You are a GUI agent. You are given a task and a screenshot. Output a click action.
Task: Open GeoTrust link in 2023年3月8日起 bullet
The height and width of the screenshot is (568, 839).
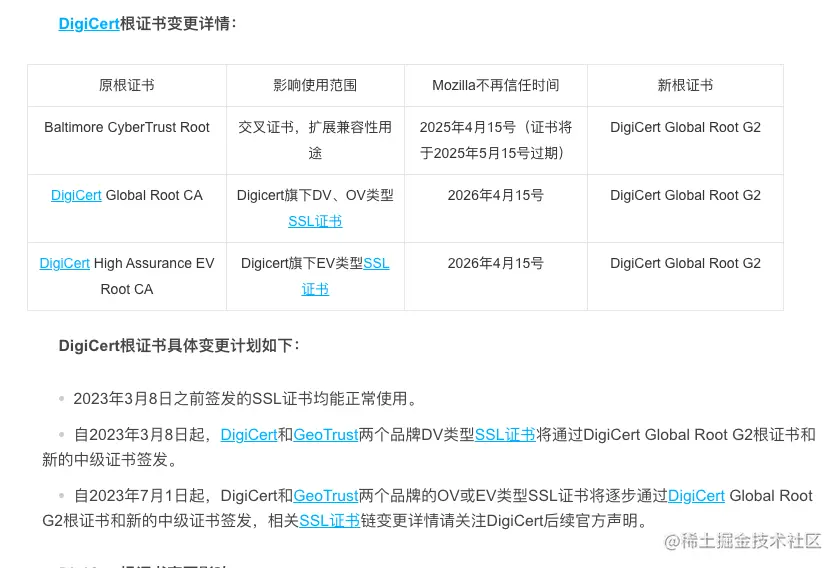pos(325,434)
